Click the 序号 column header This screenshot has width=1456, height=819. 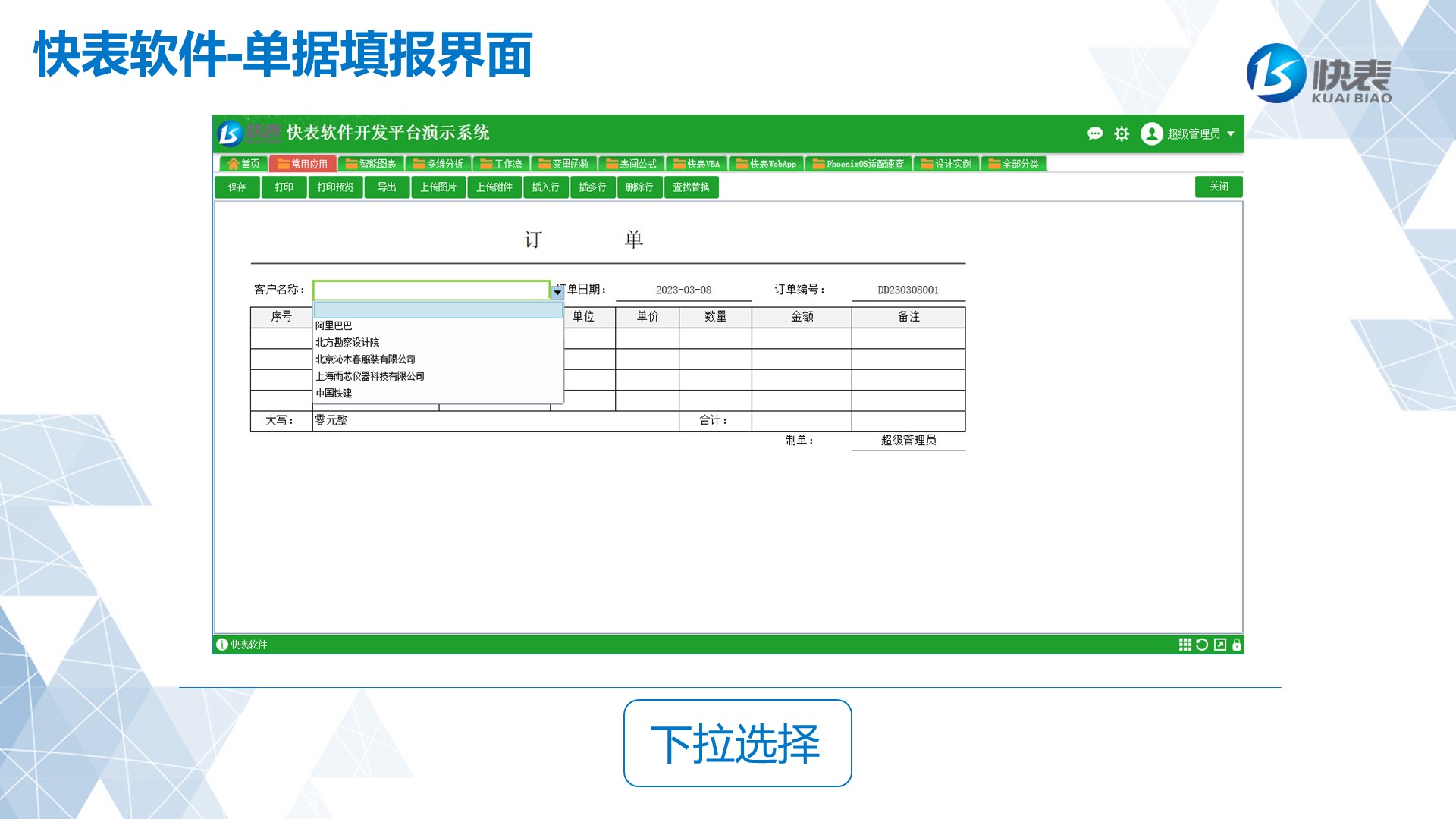click(x=281, y=317)
